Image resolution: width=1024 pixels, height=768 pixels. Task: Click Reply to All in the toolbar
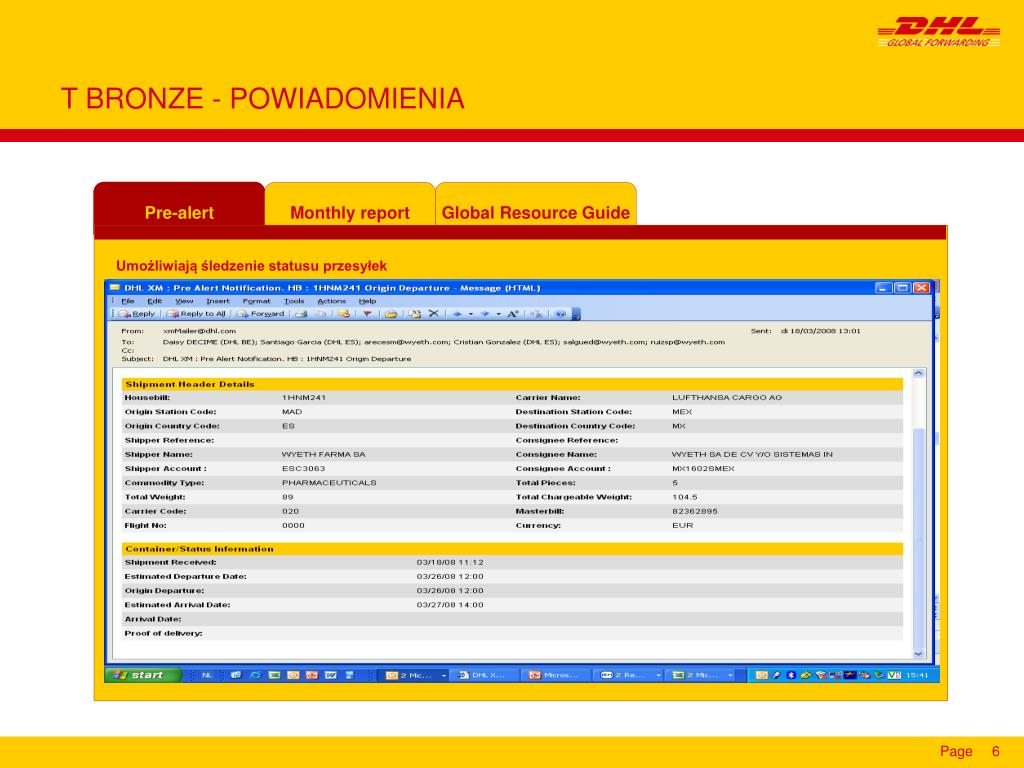click(196, 314)
